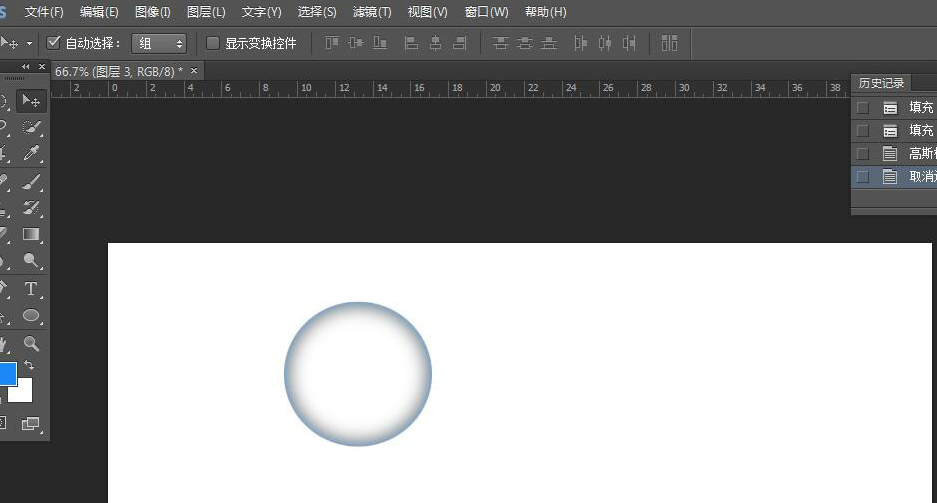937x503 pixels.
Task: Open the 图像(I) menu
Action: (x=152, y=12)
